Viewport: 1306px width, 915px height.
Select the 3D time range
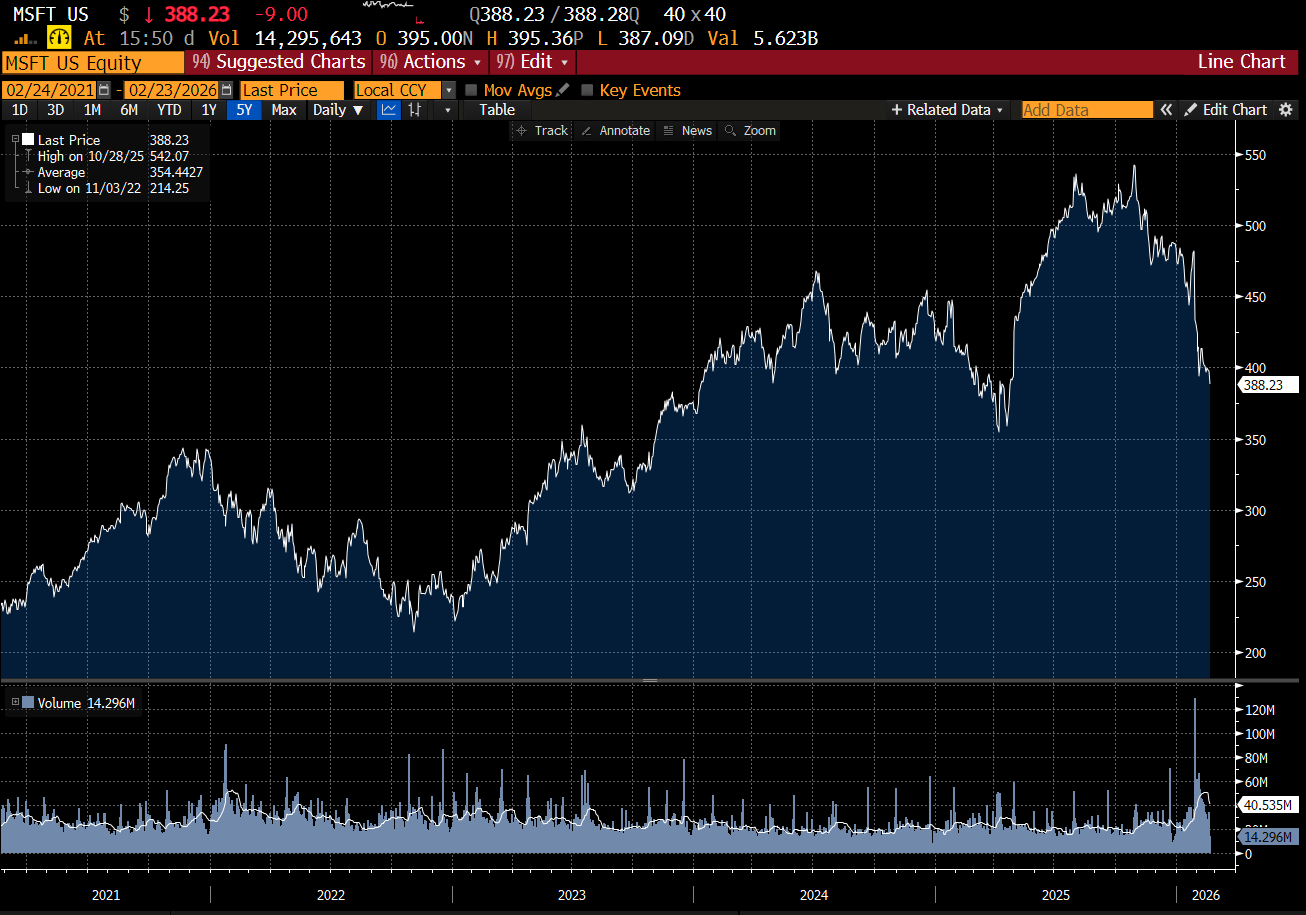coord(56,110)
